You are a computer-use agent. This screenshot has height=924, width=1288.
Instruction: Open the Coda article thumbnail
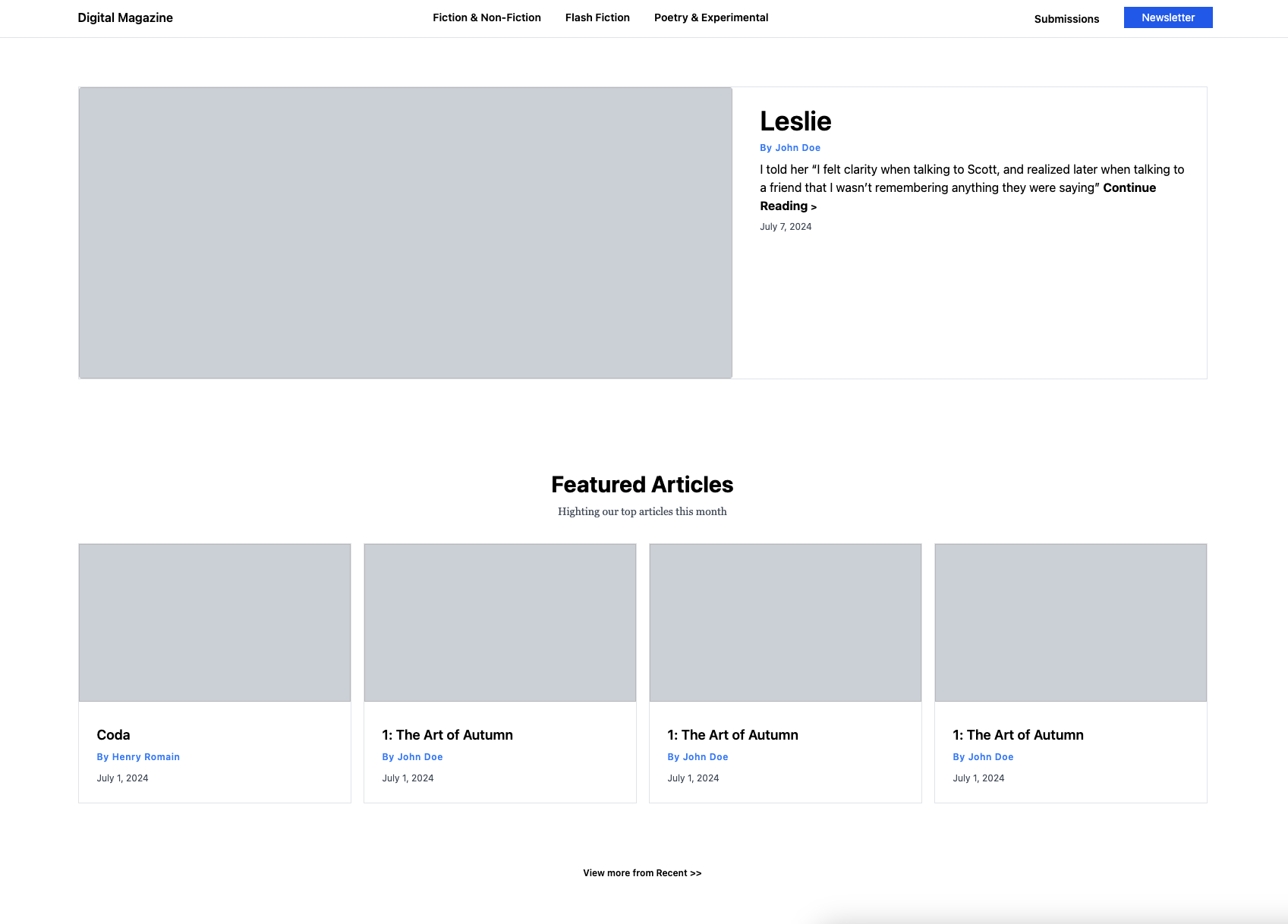pos(215,623)
